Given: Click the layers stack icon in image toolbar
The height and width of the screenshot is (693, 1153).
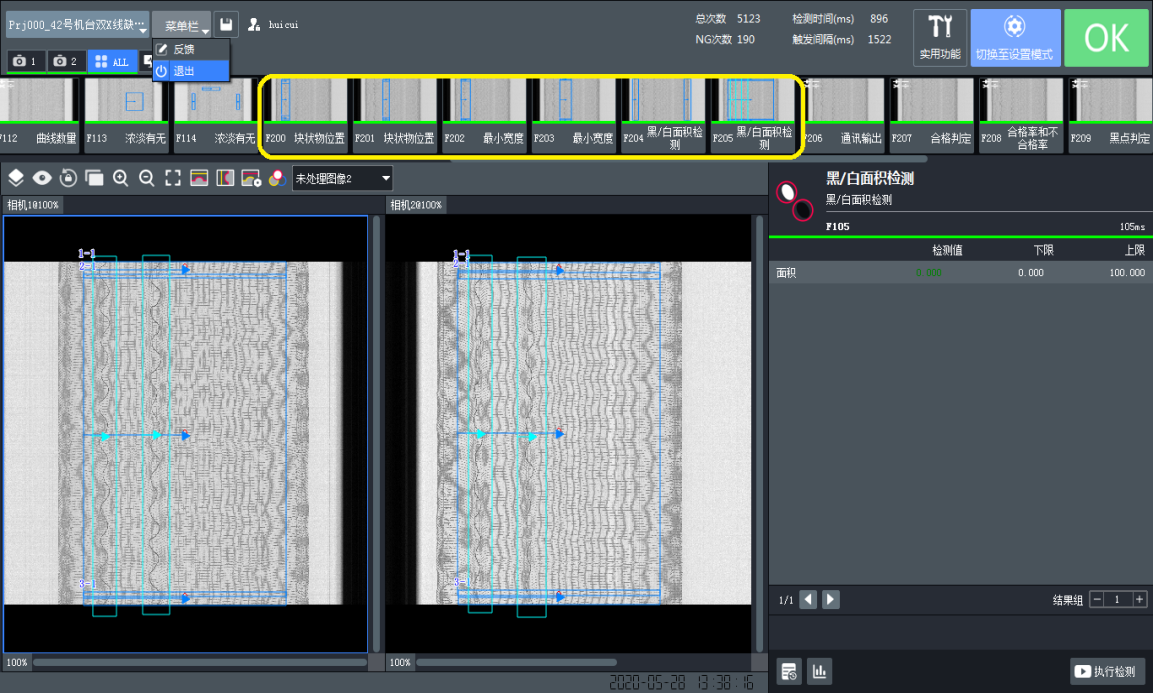Looking at the screenshot, I should coord(16,178).
